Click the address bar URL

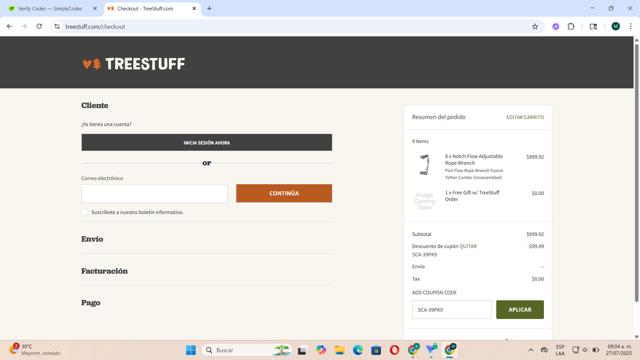tap(95, 27)
